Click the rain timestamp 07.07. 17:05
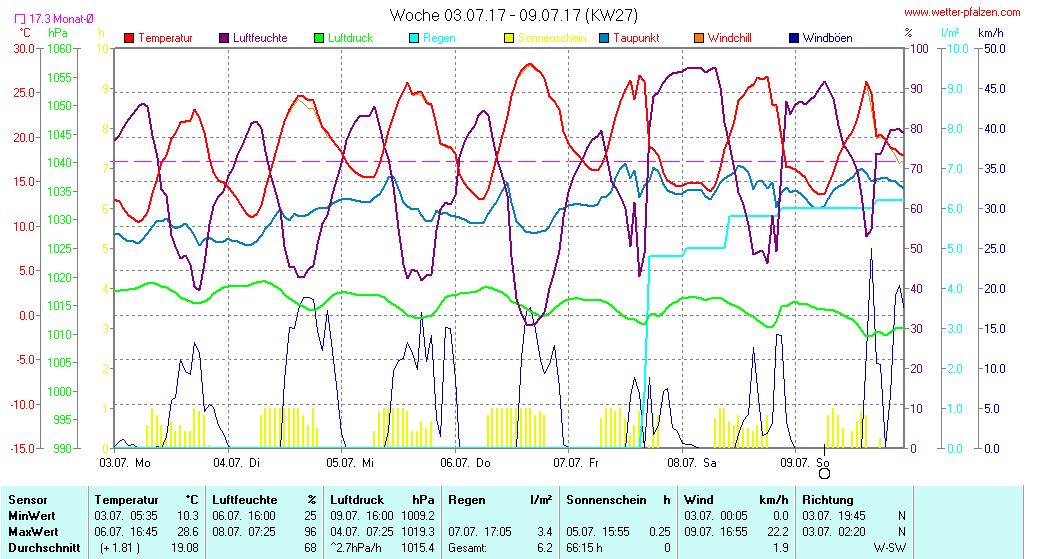 tap(480, 532)
